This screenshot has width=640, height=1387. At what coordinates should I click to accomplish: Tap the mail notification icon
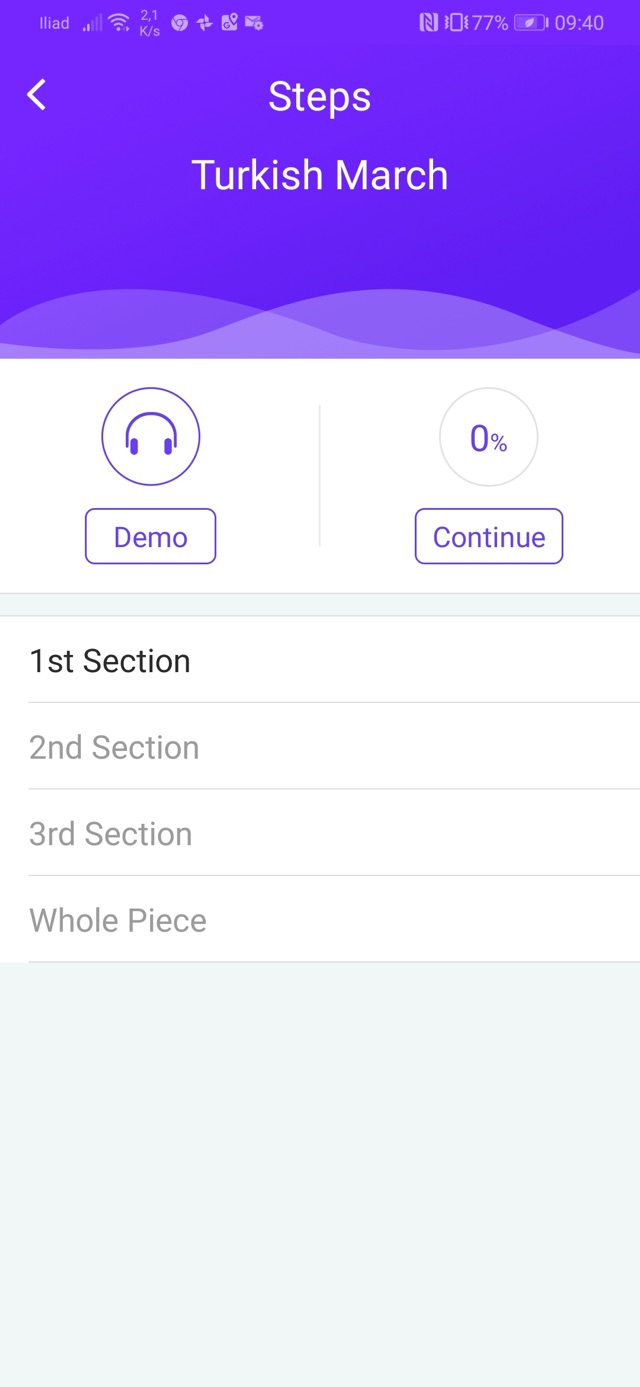(254, 23)
